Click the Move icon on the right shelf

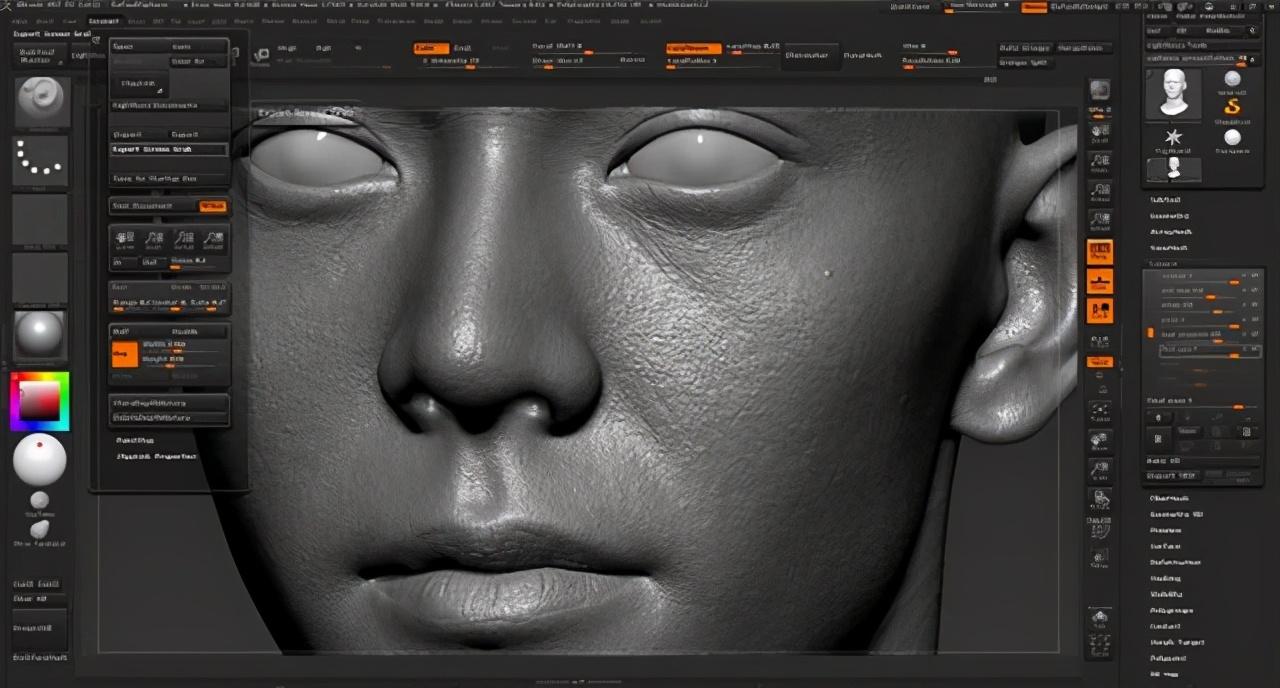1099,439
